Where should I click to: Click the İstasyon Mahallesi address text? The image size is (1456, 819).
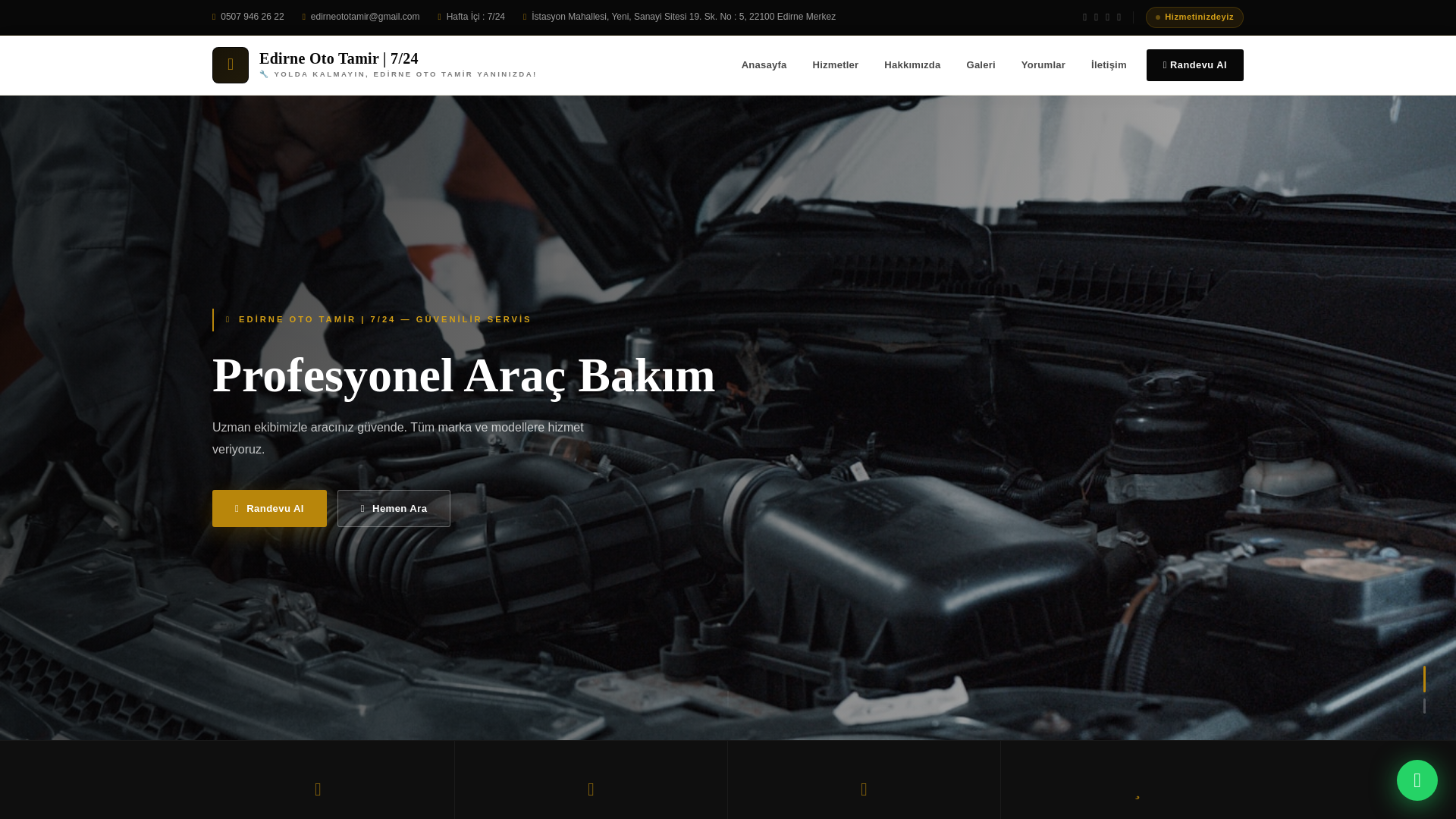pyautogui.click(x=683, y=17)
